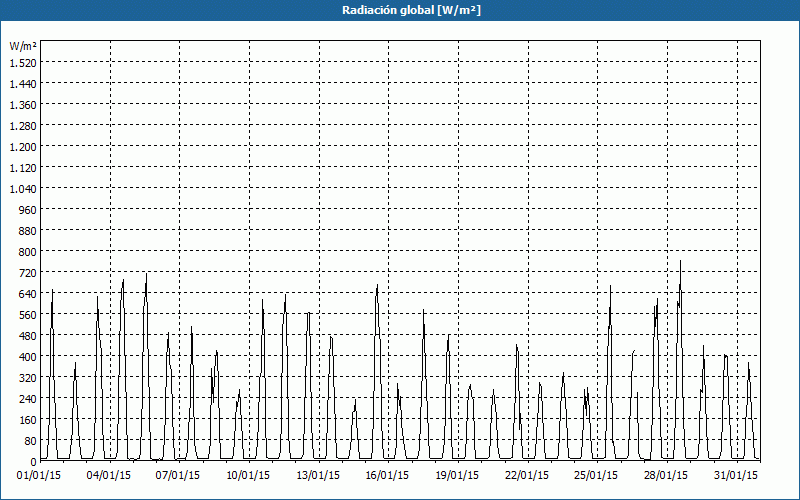
Task: Click the 480 y-axis label
Action: 28,336
